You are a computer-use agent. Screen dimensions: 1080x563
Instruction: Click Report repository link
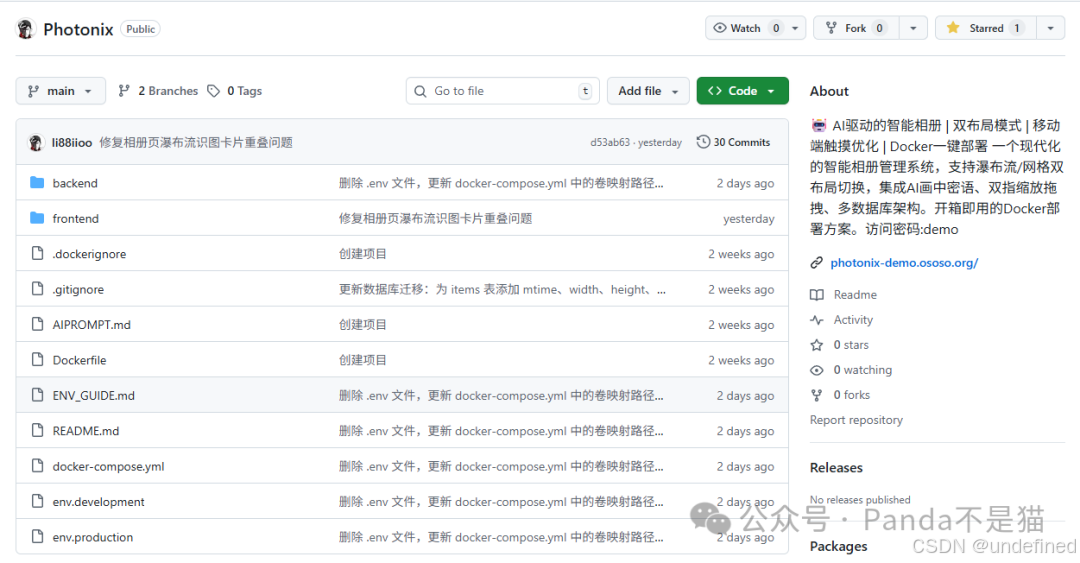pos(856,420)
